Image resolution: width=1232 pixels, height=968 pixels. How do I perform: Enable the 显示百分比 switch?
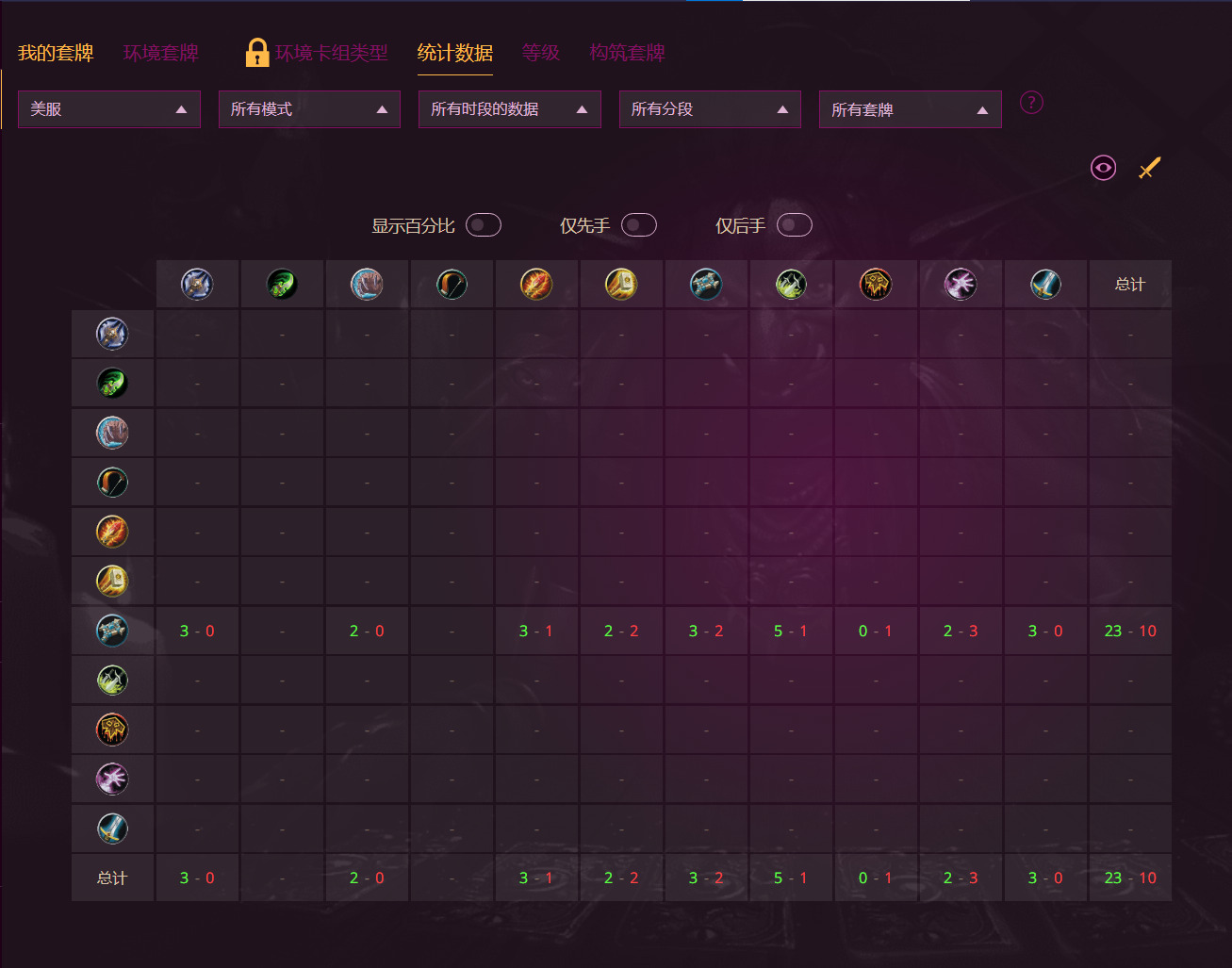coord(484,225)
